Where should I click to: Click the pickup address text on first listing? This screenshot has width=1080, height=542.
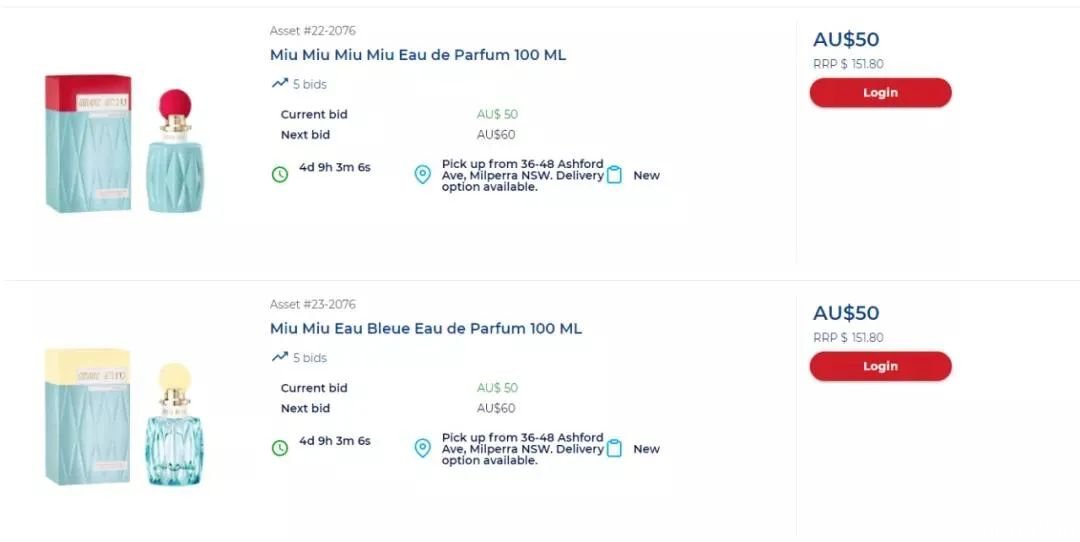(523, 175)
